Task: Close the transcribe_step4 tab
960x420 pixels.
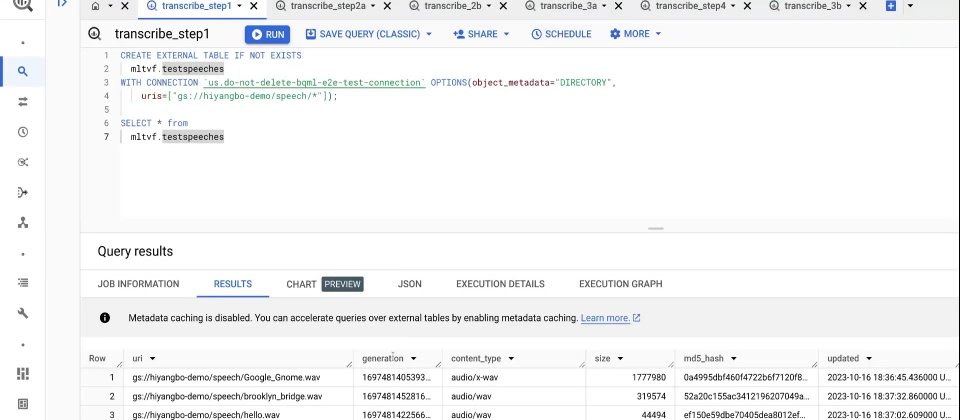Action: [x=747, y=6]
